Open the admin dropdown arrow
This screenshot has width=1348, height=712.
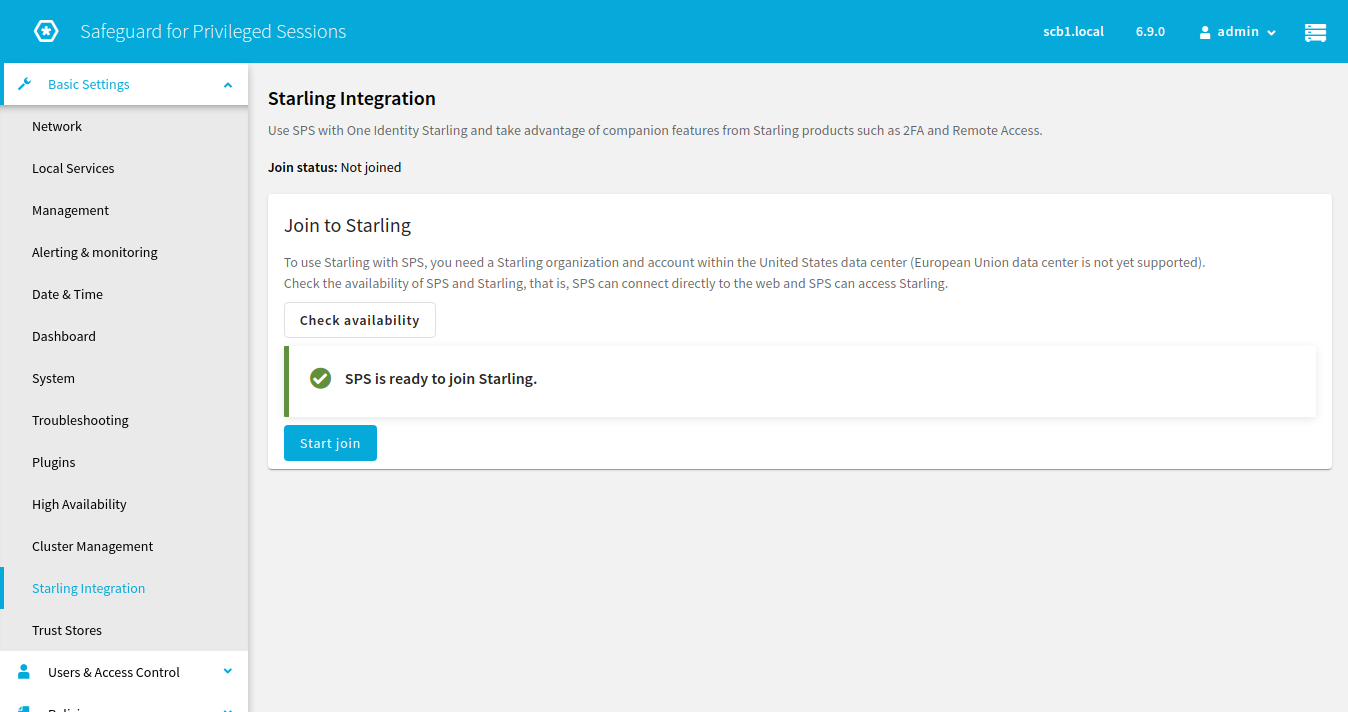pyautogui.click(x=1272, y=33)
